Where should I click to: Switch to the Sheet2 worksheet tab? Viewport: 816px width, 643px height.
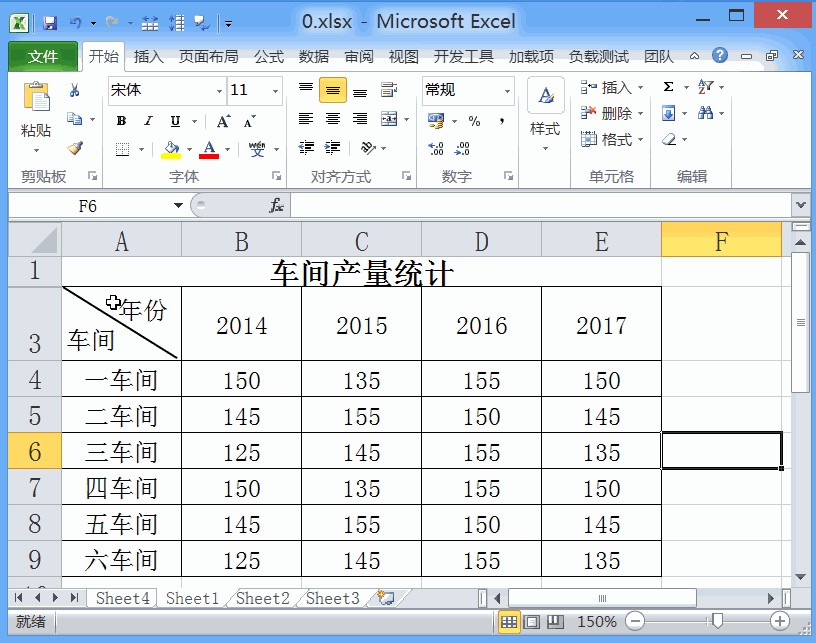click(x=261, y=598)
